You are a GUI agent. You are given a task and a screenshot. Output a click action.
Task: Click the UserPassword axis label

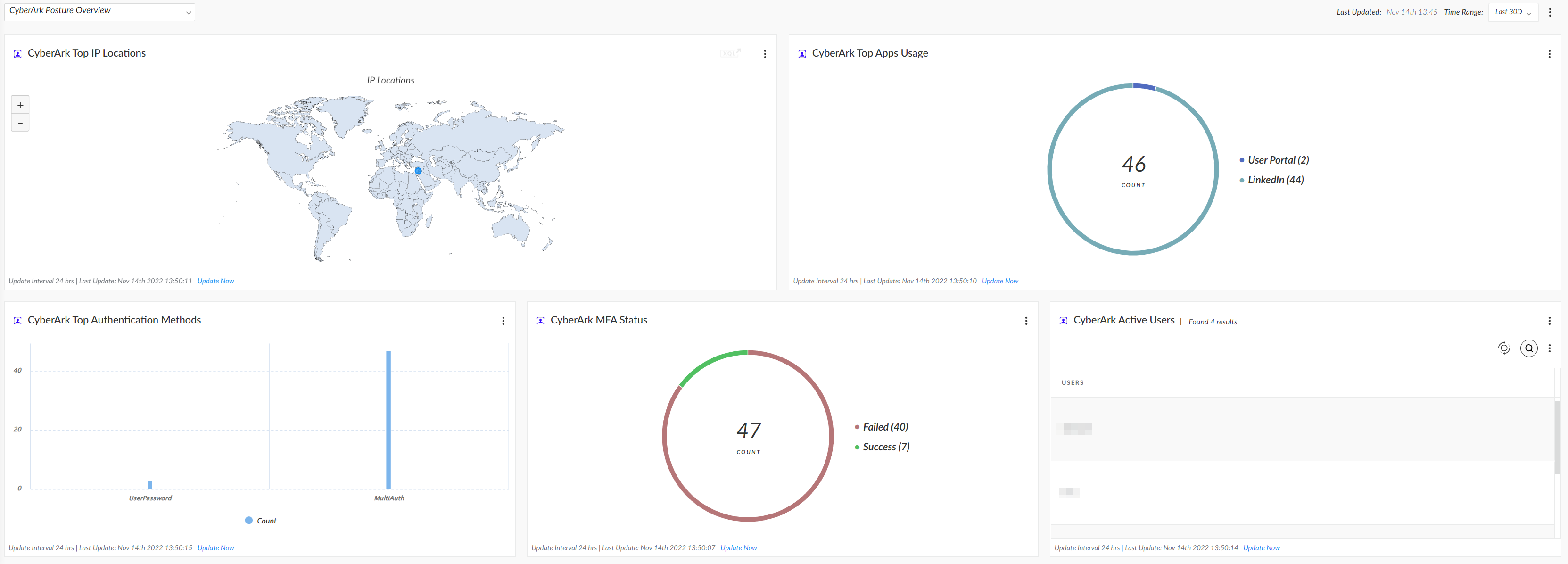pos(150,498)
